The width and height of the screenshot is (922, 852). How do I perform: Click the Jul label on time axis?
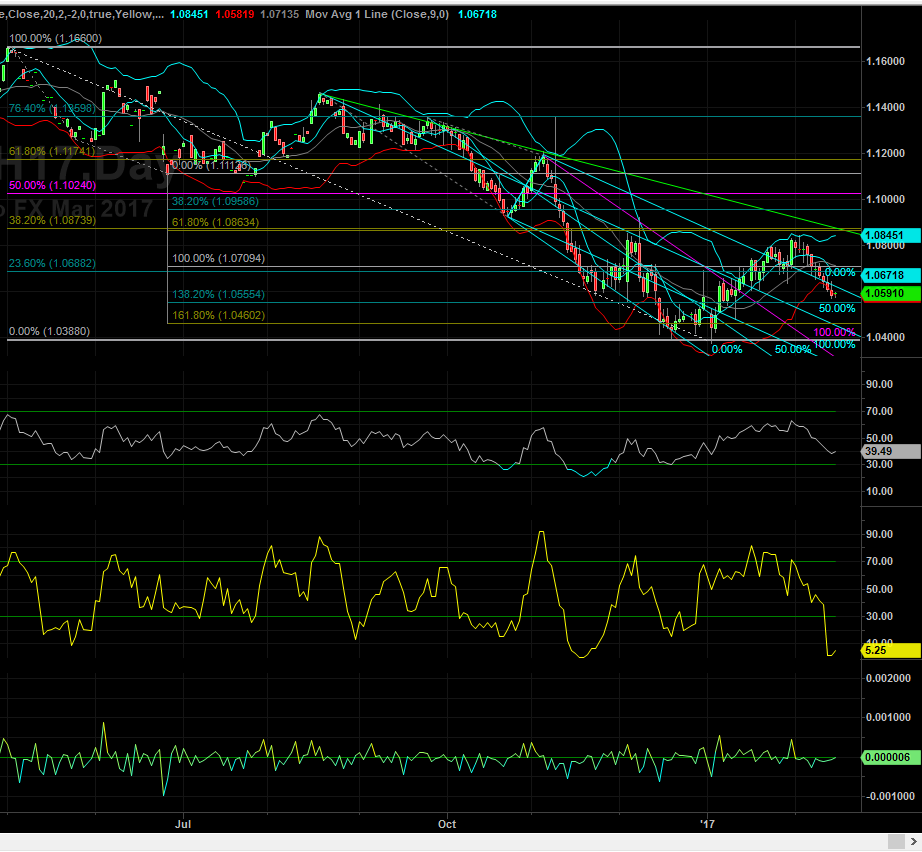click(183, 824)
